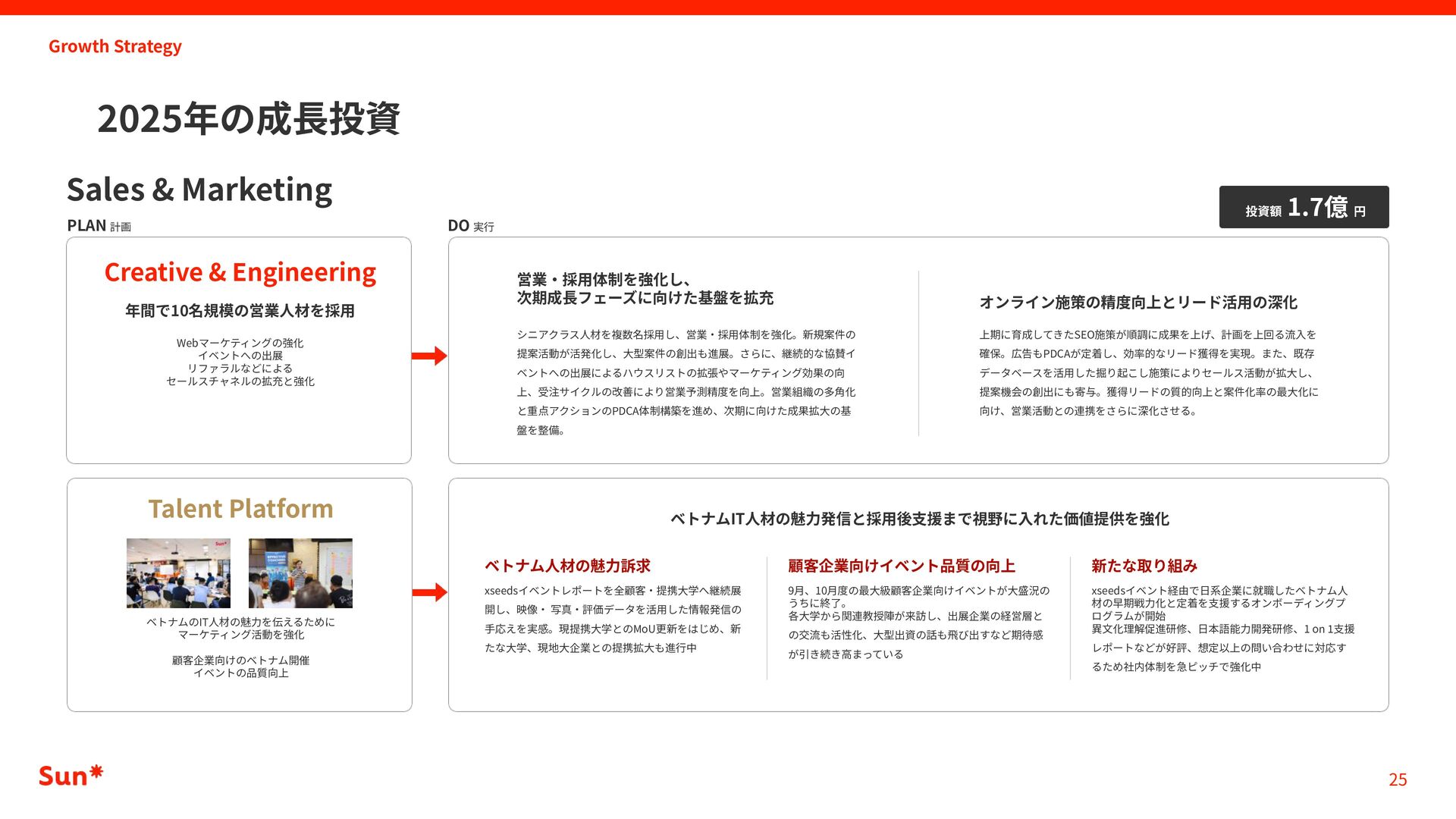Click the 投資額 1.7億円 dark badge
This screenshot has height=819, width=1456.
coord(1304,207)
